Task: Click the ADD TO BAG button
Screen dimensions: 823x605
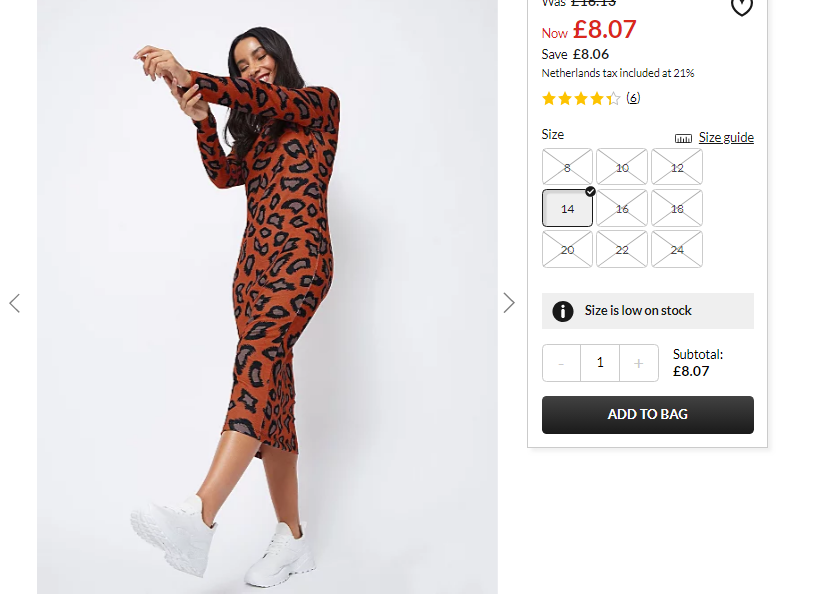Action: (x=648, y=415)
